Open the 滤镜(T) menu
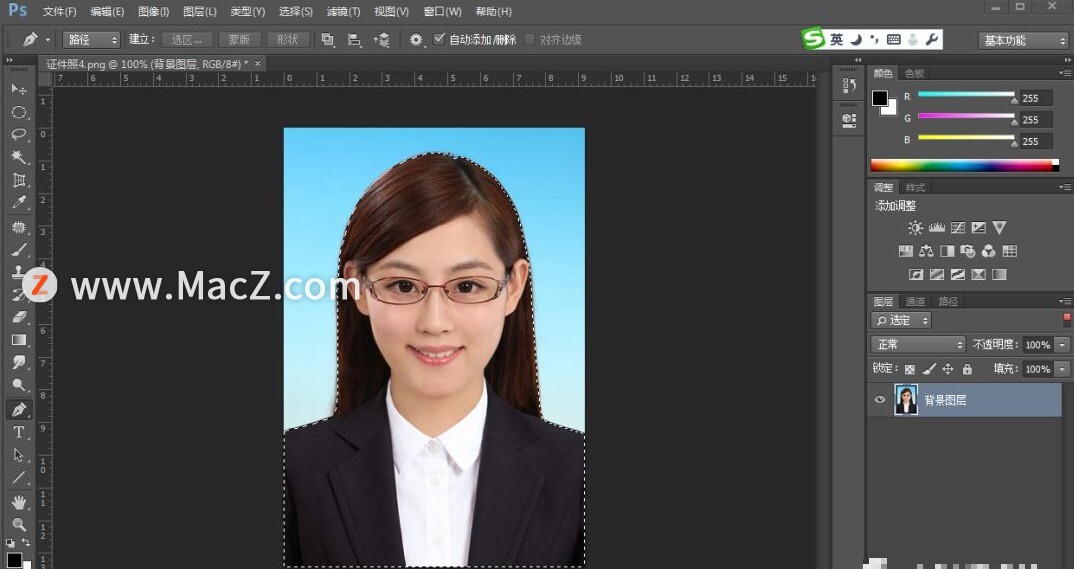Screen dimensions: 1074x569 (343, 12)
